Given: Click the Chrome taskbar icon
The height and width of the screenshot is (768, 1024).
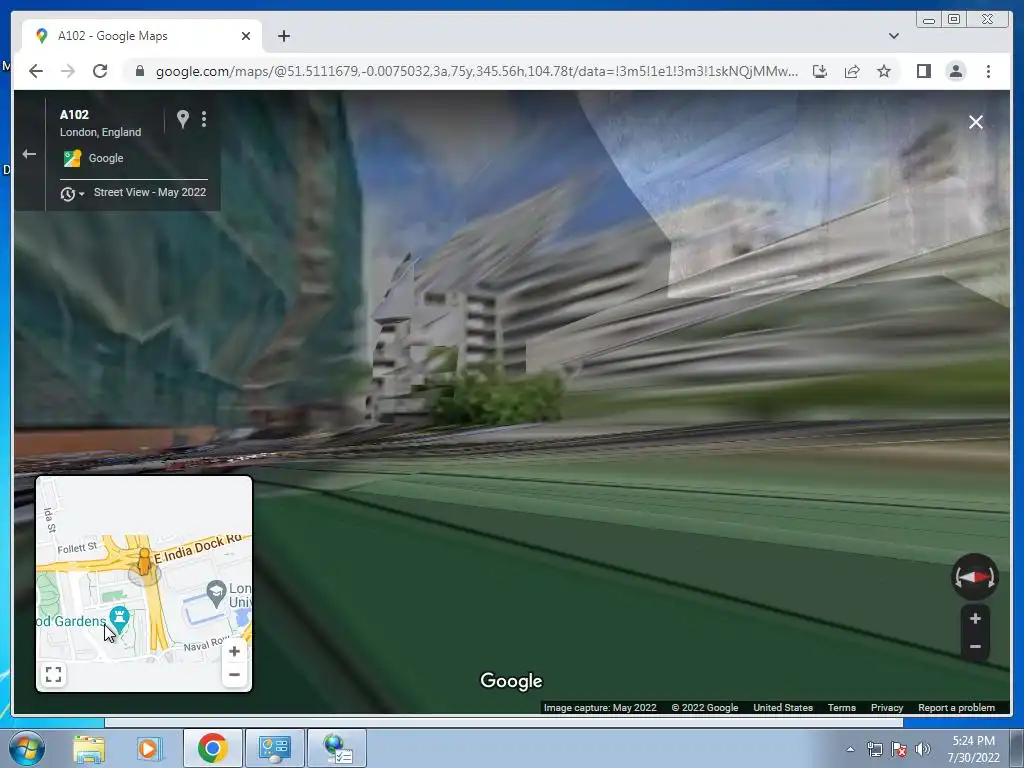Looking at the screenshot, I should [x=212, y=748].
